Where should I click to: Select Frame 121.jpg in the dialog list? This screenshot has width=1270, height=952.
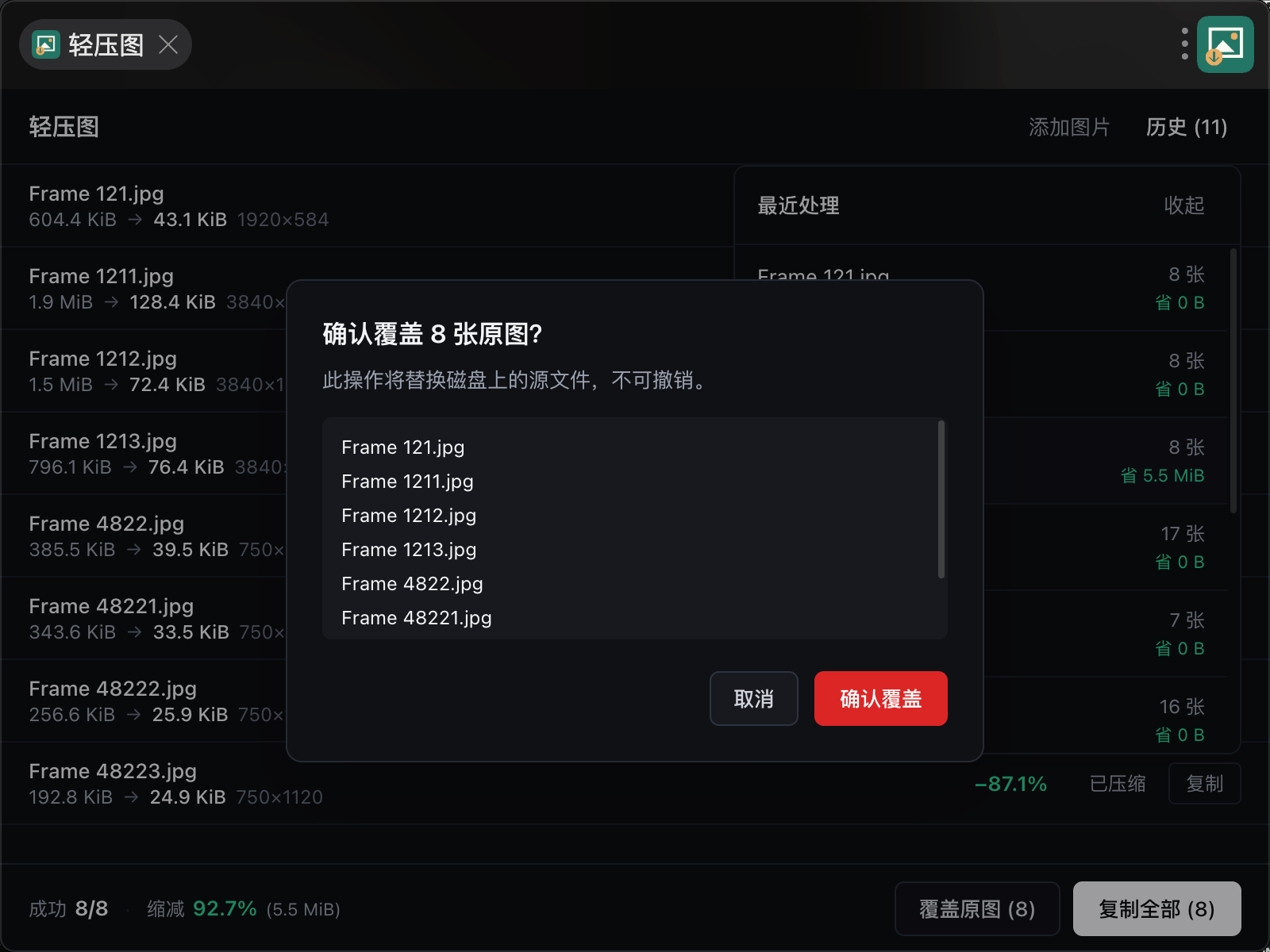click(x=403, y=447)
